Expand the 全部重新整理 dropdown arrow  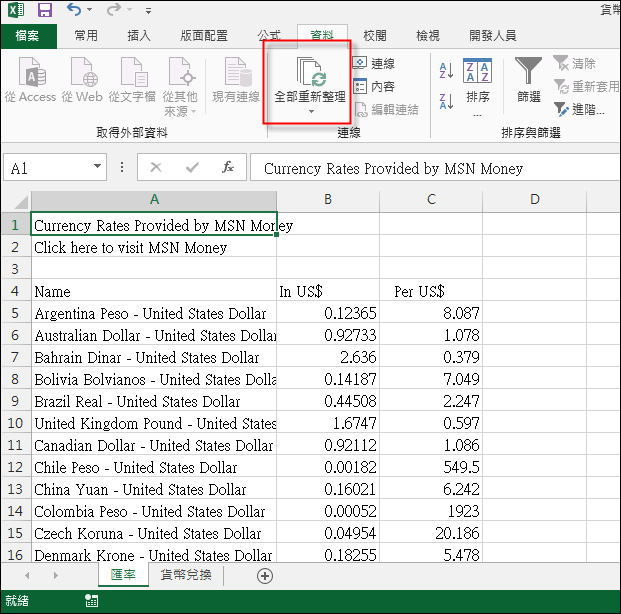(311, 112)
